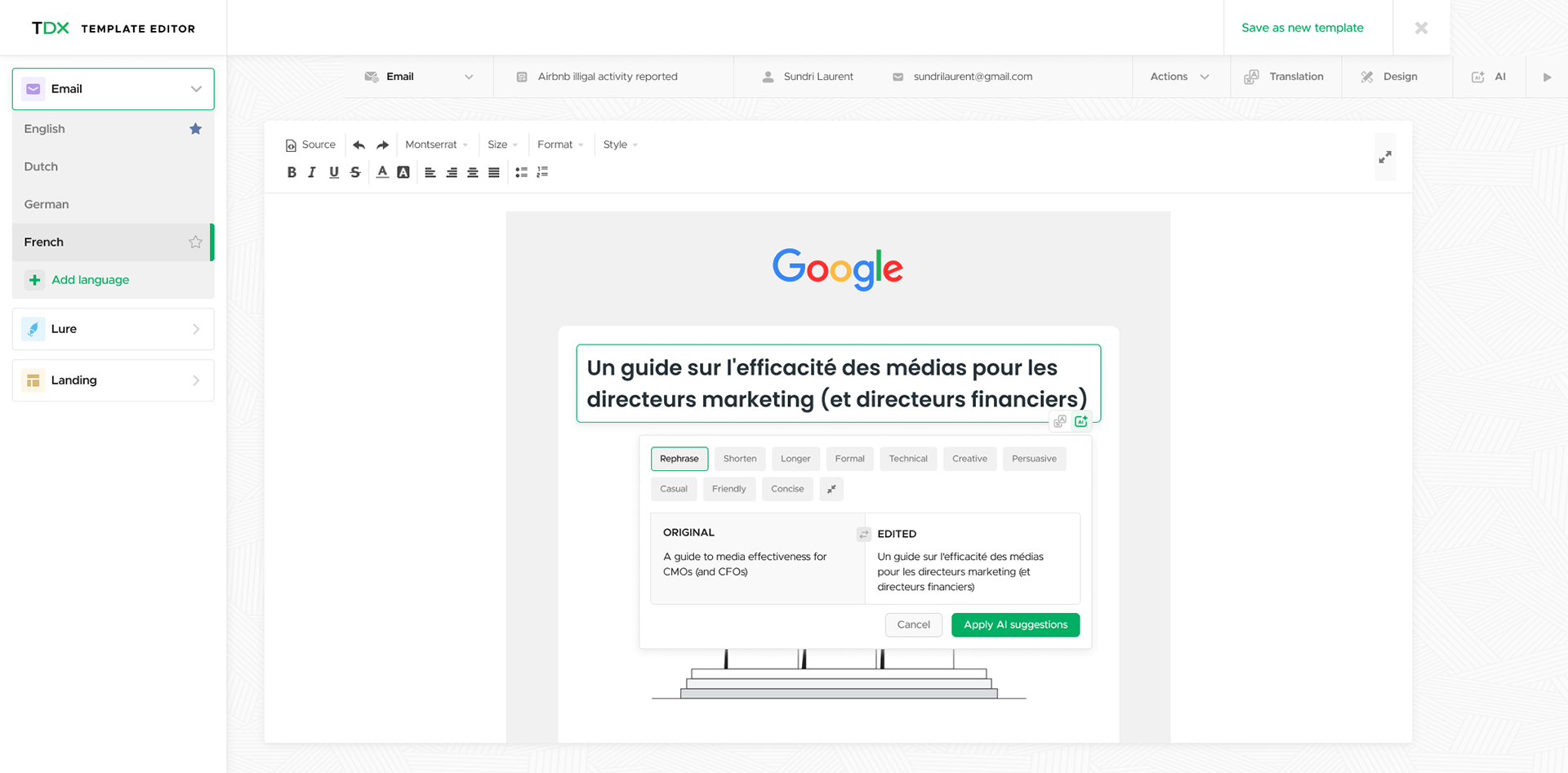Image resolution: width=1568 pixels, height=773 pixels.
Task: Open the Actions dropdown
Action: tap(1179, 76)
